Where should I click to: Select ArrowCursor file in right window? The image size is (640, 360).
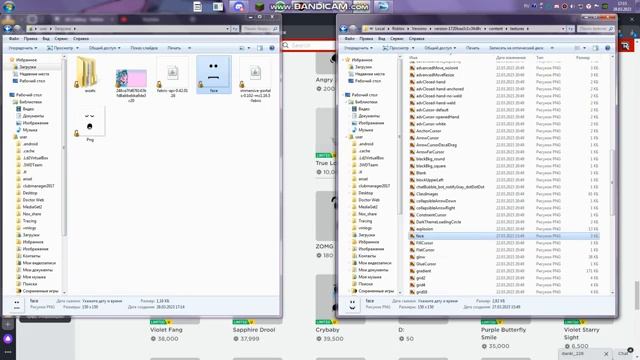pyautogui.click(x=427, y=138)
